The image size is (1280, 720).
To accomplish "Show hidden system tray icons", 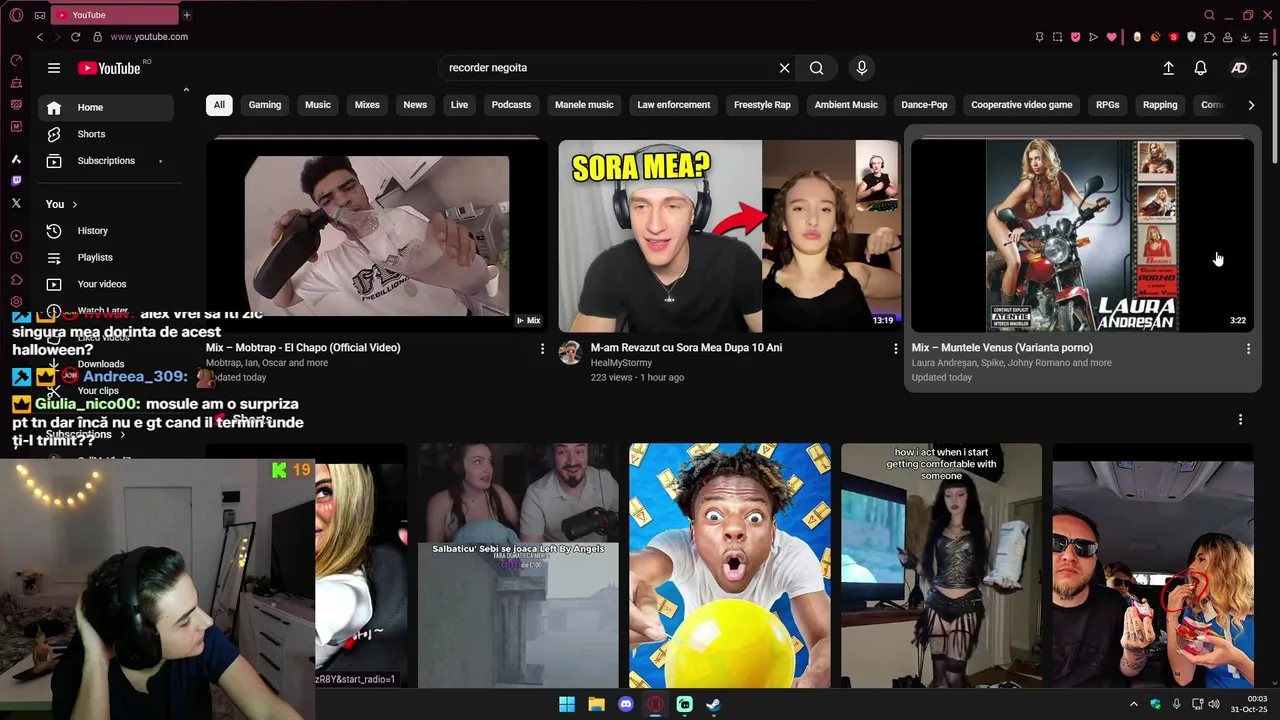I will click(1133, 704).
